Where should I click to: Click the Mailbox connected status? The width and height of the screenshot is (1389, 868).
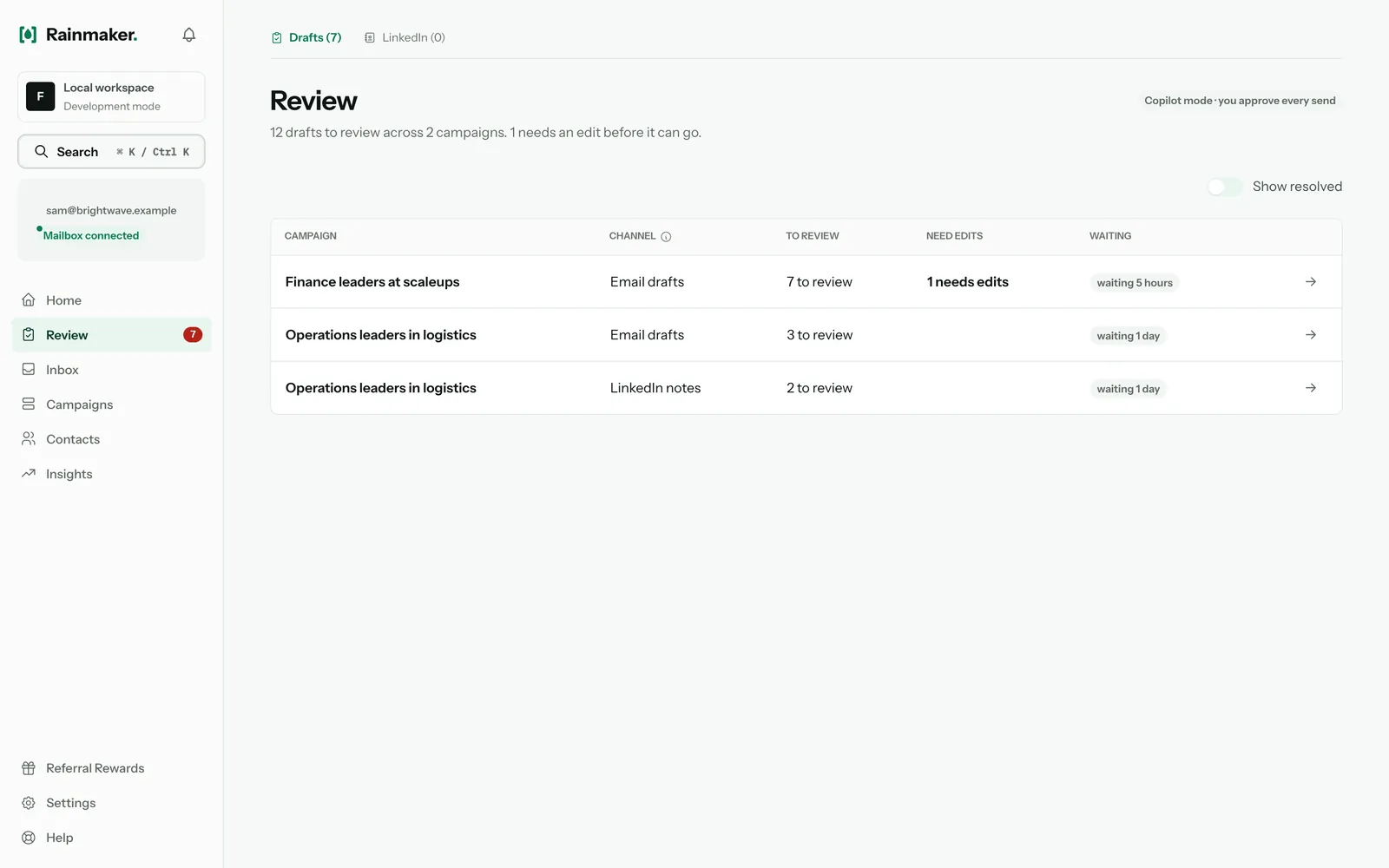pyautogui.click(x=90, y=235)
